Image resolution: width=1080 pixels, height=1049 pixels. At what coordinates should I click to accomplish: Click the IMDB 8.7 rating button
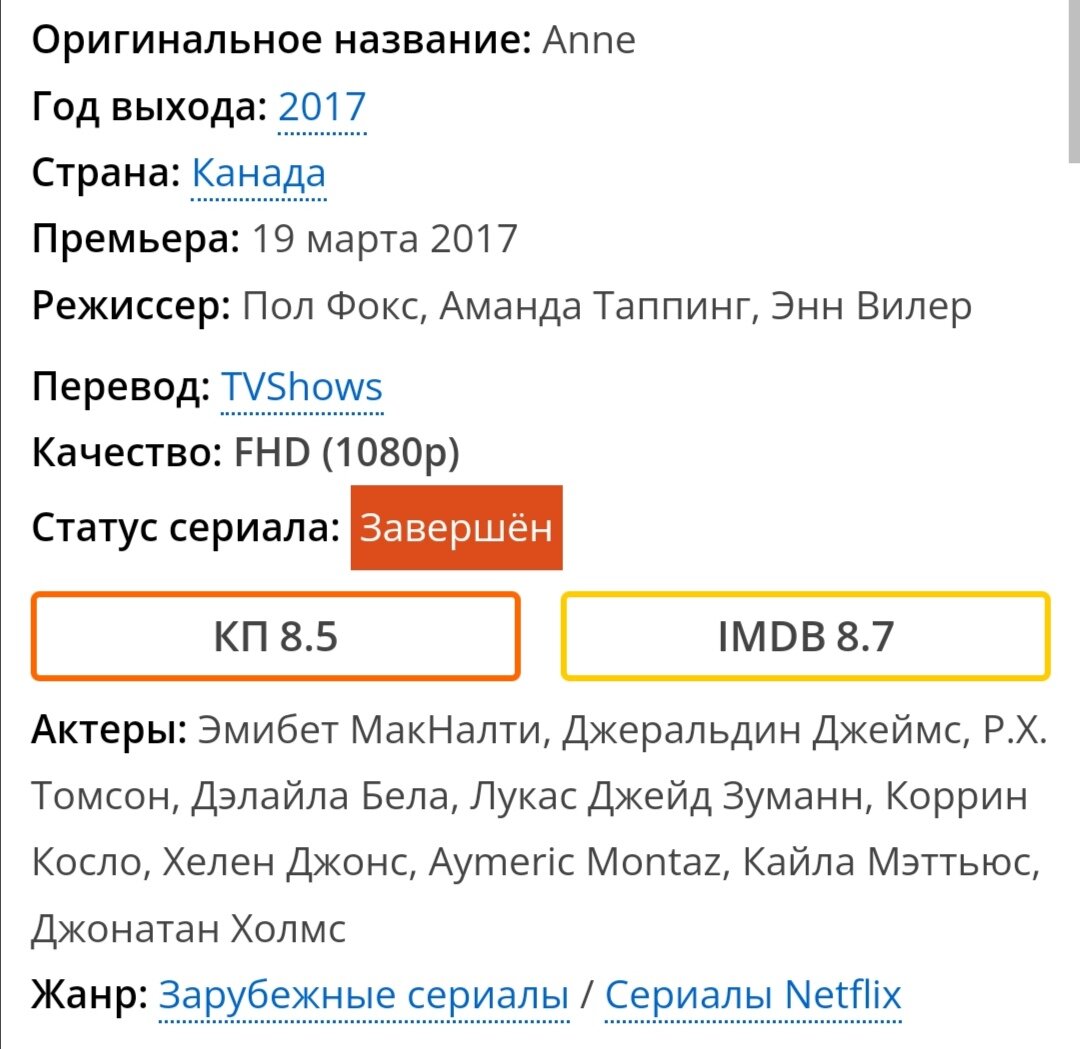pyautogui.click(x=805, y=636)
